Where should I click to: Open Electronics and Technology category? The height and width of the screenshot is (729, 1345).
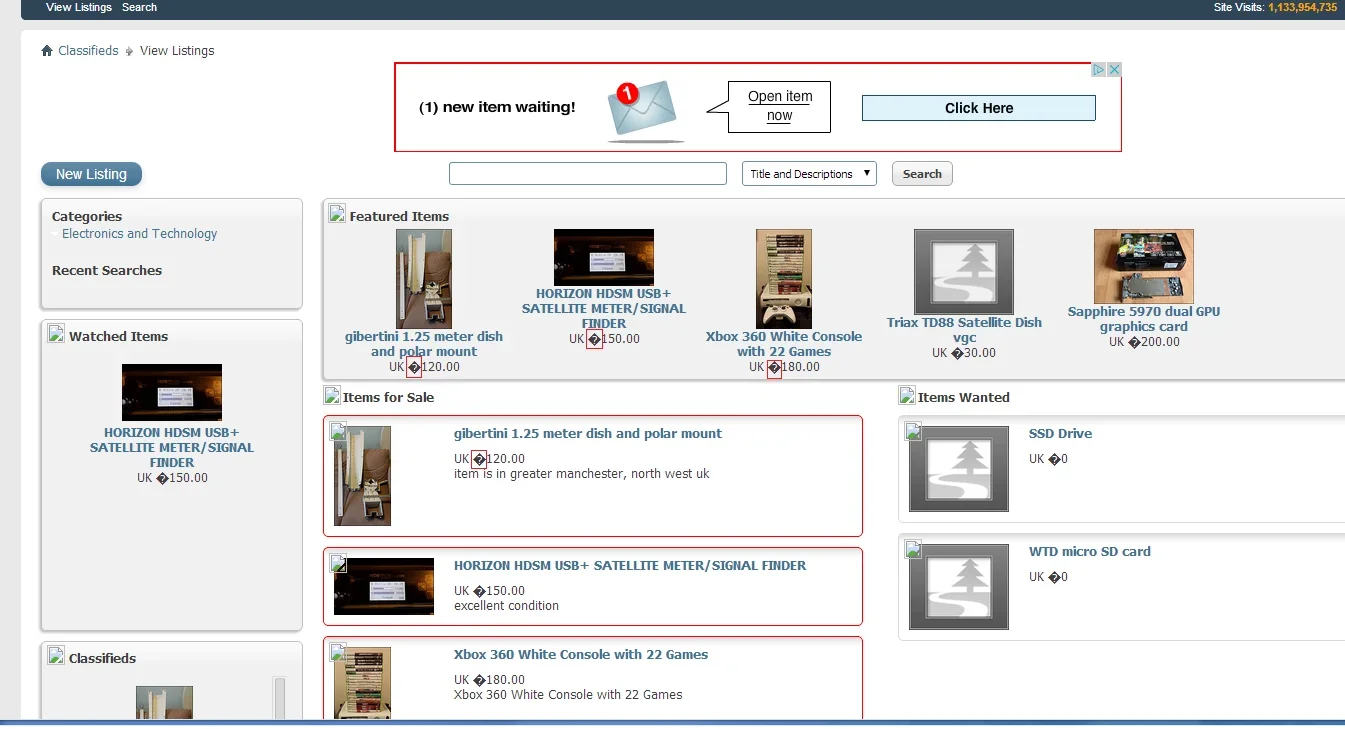click(139, 234)
